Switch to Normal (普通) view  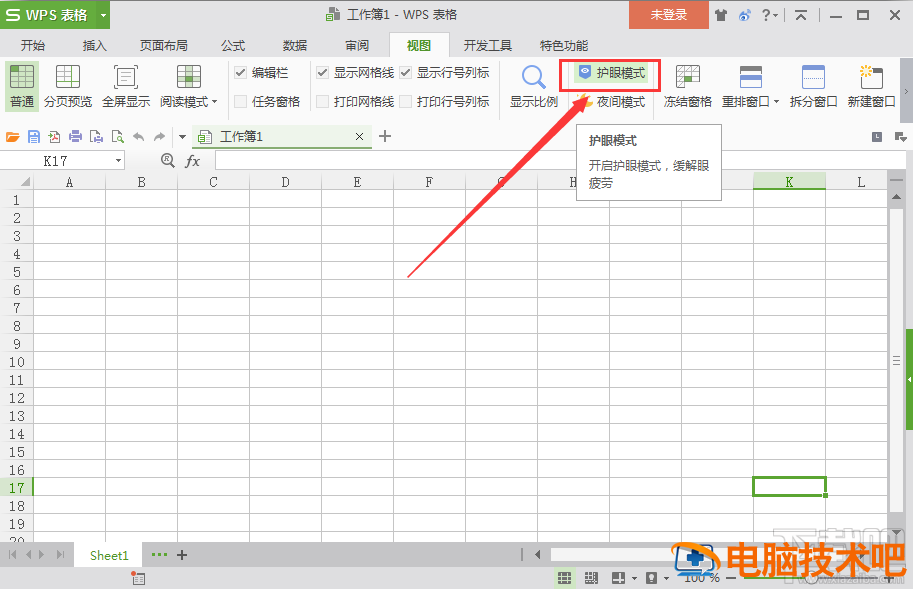[22, 86]
